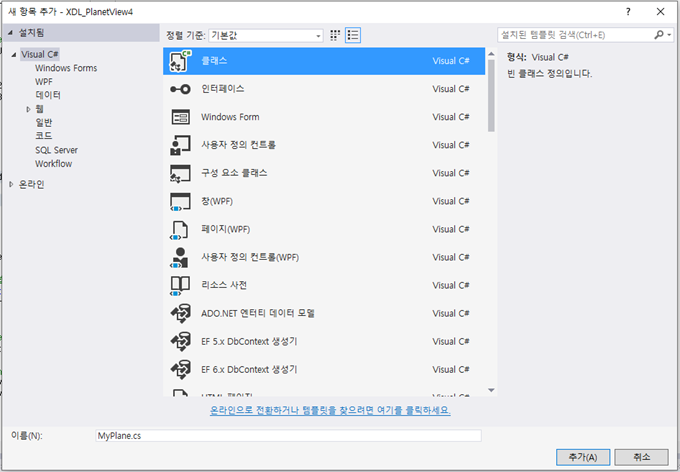Select Windows Forms category
The width and height of the screenshot is (680, 472).
tap(66, 68)
